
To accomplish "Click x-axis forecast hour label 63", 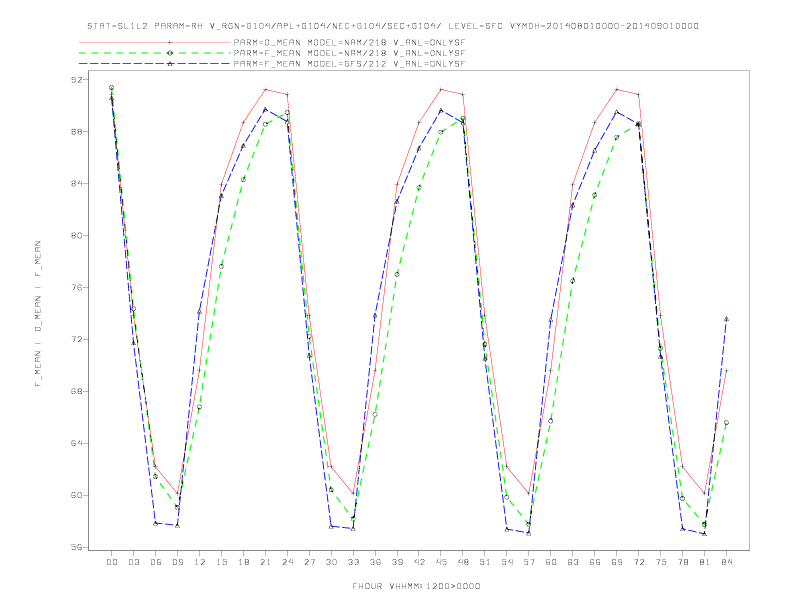I will tap(573, 562).
